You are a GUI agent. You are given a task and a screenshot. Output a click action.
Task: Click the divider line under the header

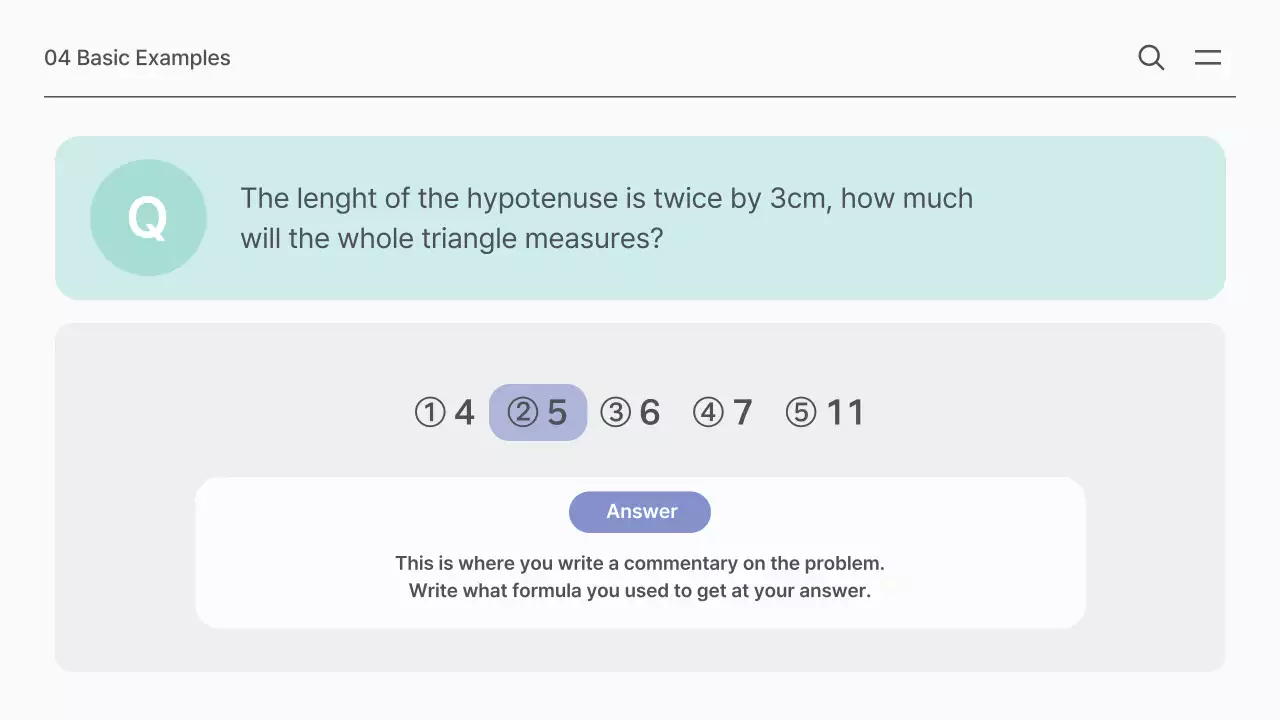pyautogui.click(x=640, y=97)
